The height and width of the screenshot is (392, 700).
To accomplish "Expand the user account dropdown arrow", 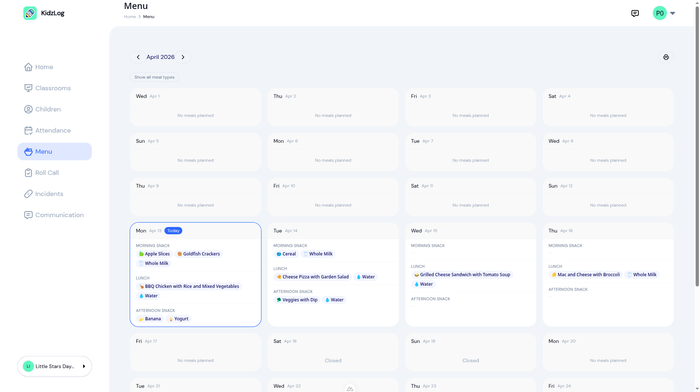I will [x=672, y=13].
